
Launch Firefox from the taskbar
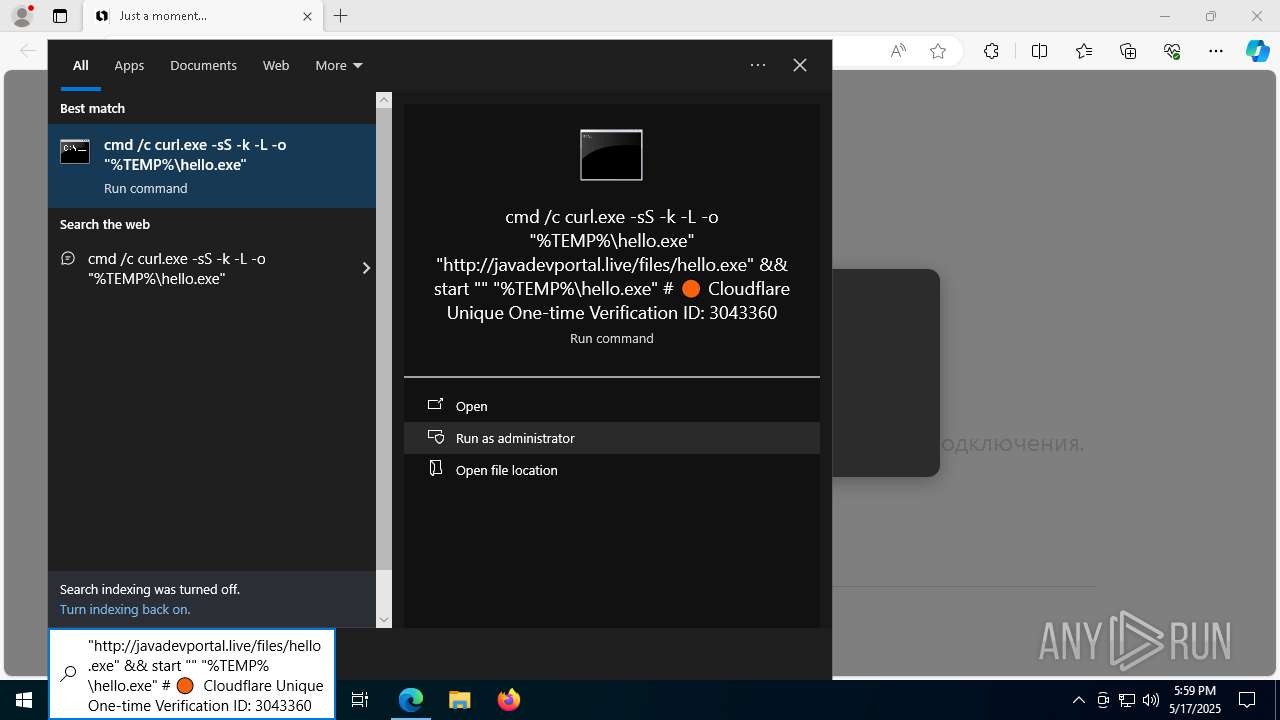coord(509,700)
